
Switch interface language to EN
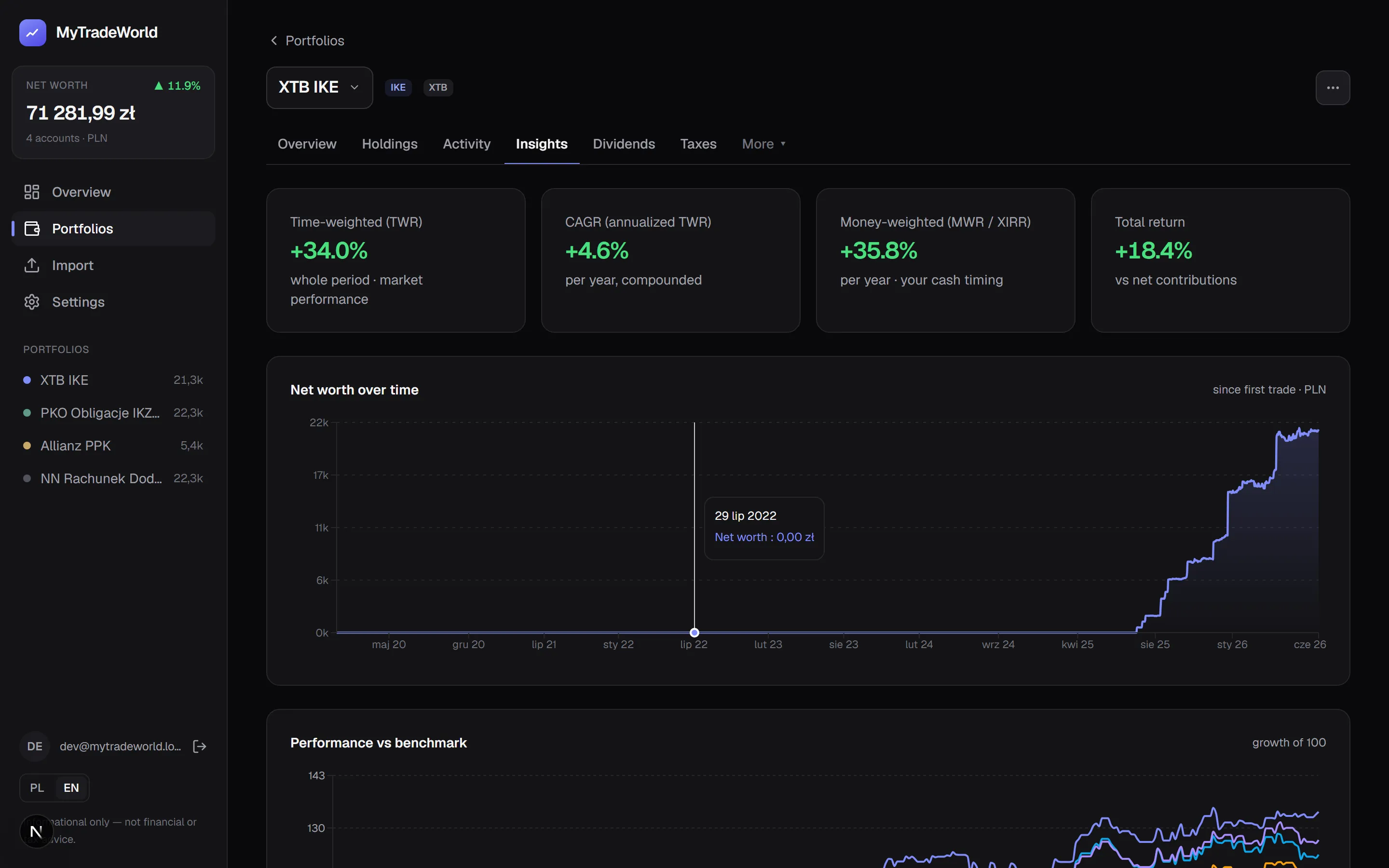tap(71, 787)
